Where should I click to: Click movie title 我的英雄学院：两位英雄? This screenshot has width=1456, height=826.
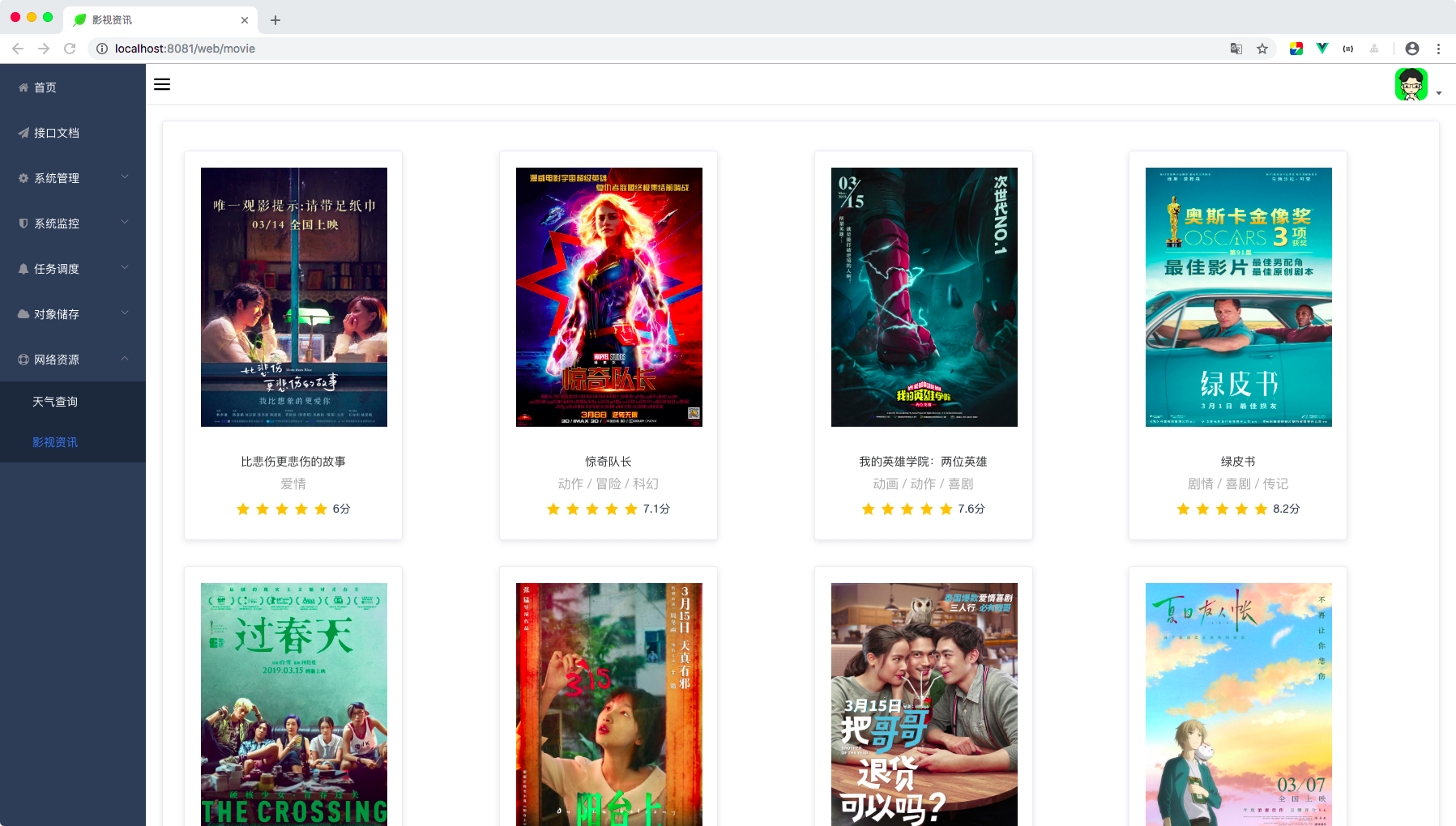[x=924, y=462]
